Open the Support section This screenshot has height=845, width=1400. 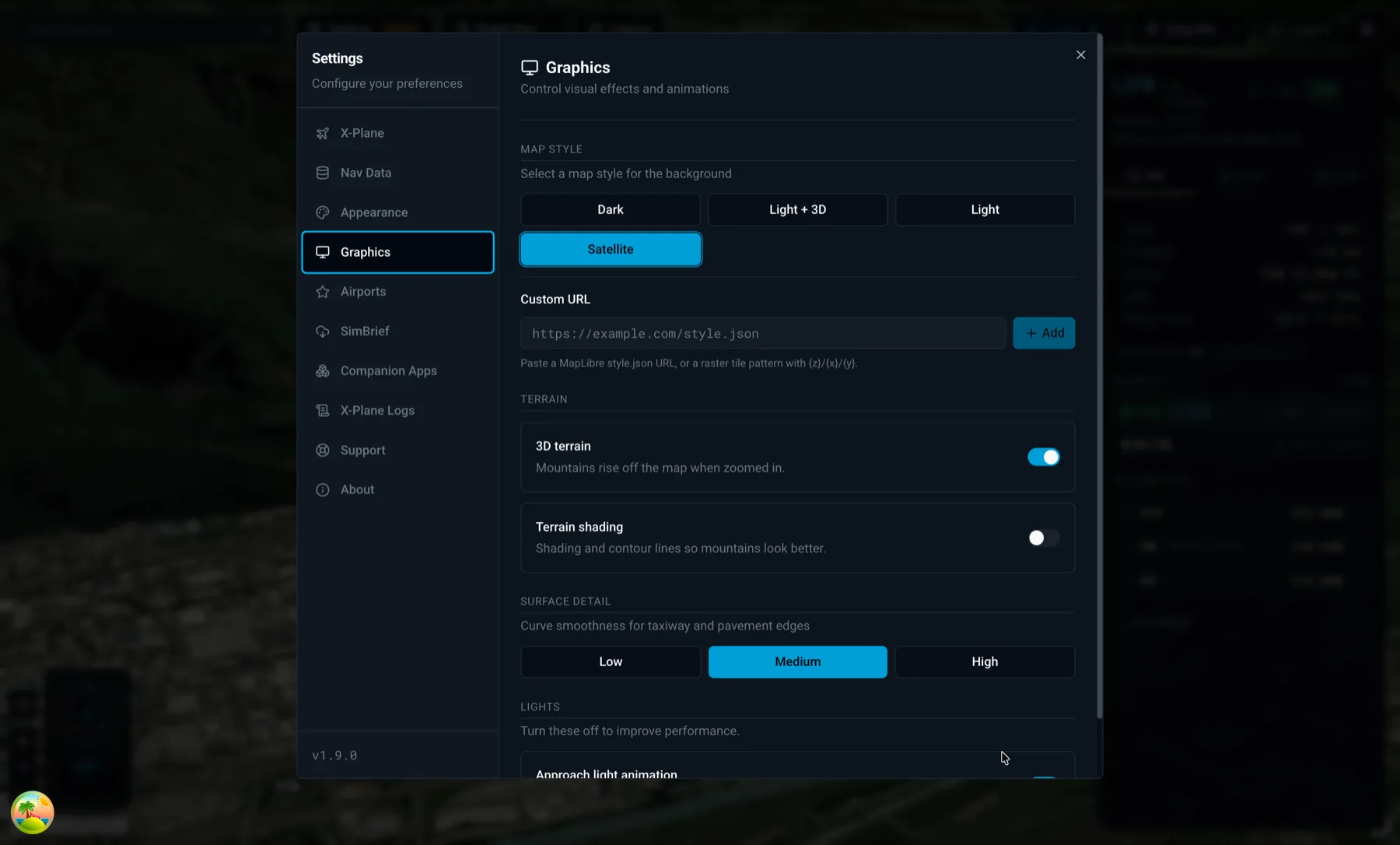(397, 451)
